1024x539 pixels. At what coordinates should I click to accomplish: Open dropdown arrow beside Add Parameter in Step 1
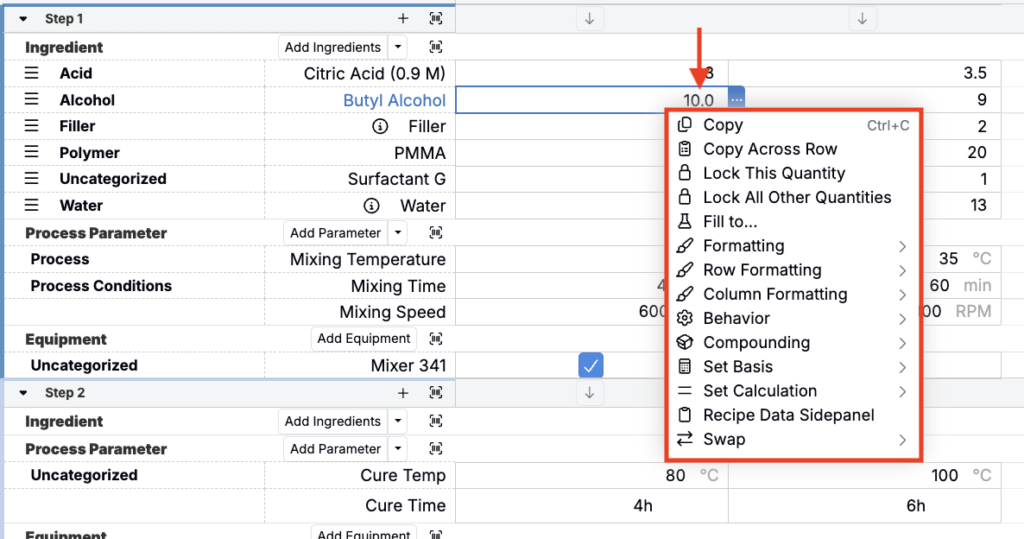[x=398, y=233]
